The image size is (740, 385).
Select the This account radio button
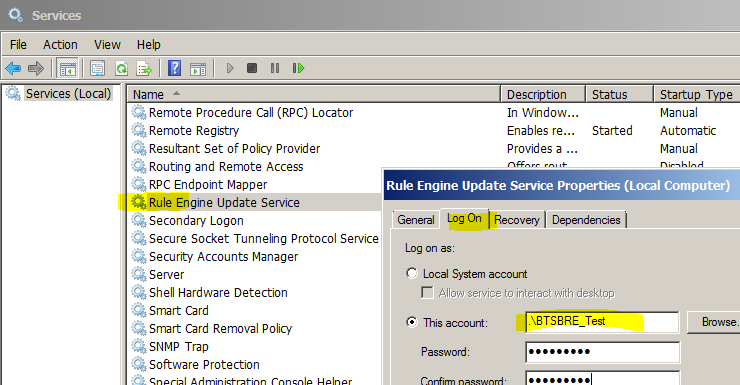[x=412, y=322]
